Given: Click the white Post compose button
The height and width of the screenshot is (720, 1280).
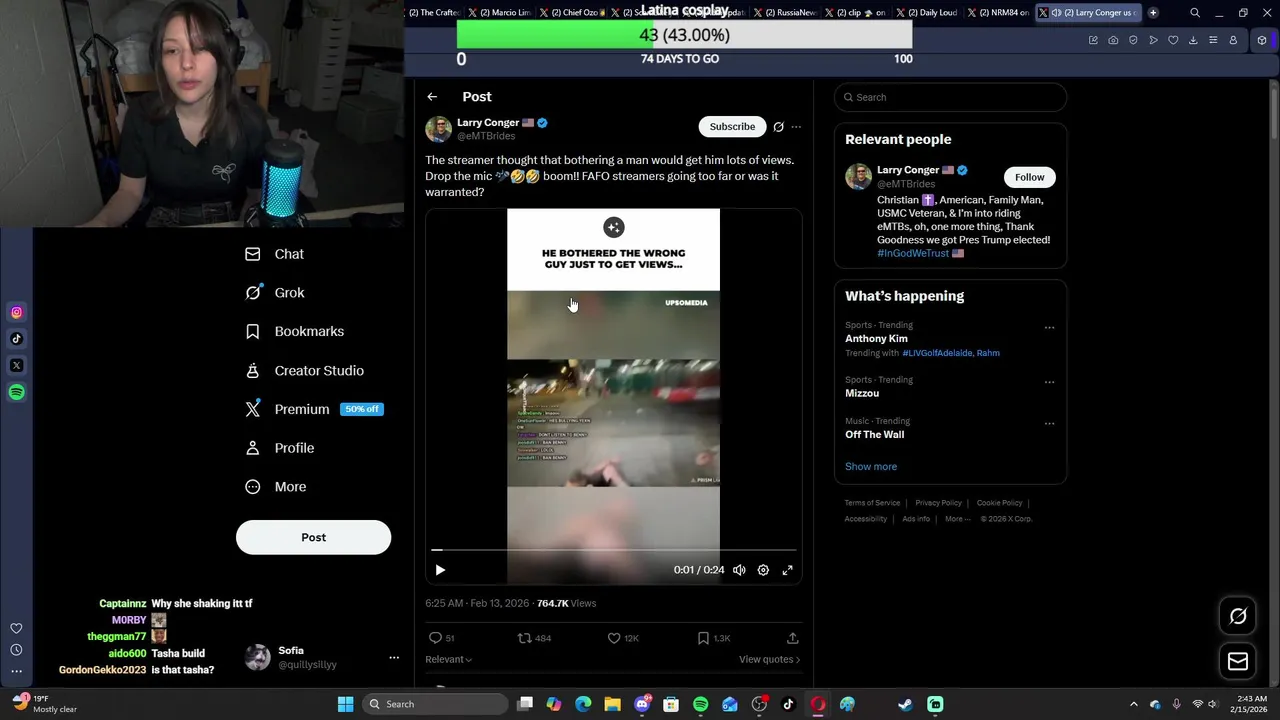Looking at the screenshot, I should coord(313,537).
